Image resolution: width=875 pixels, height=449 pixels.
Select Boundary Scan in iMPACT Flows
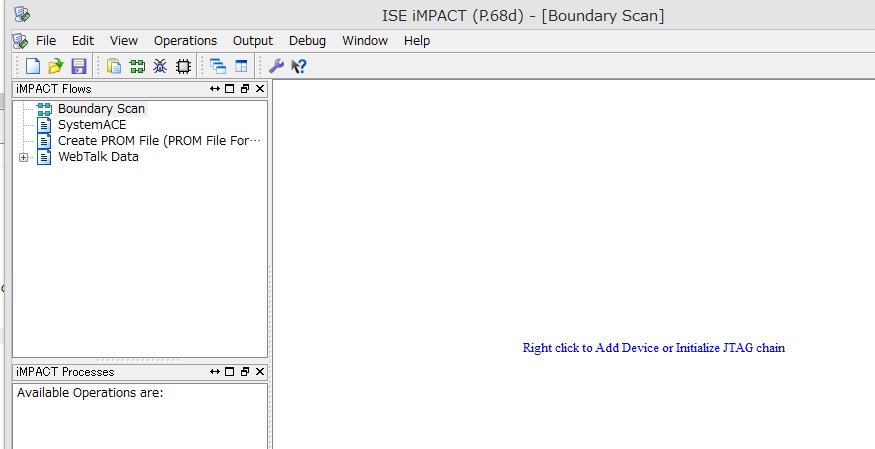(101, 109)
